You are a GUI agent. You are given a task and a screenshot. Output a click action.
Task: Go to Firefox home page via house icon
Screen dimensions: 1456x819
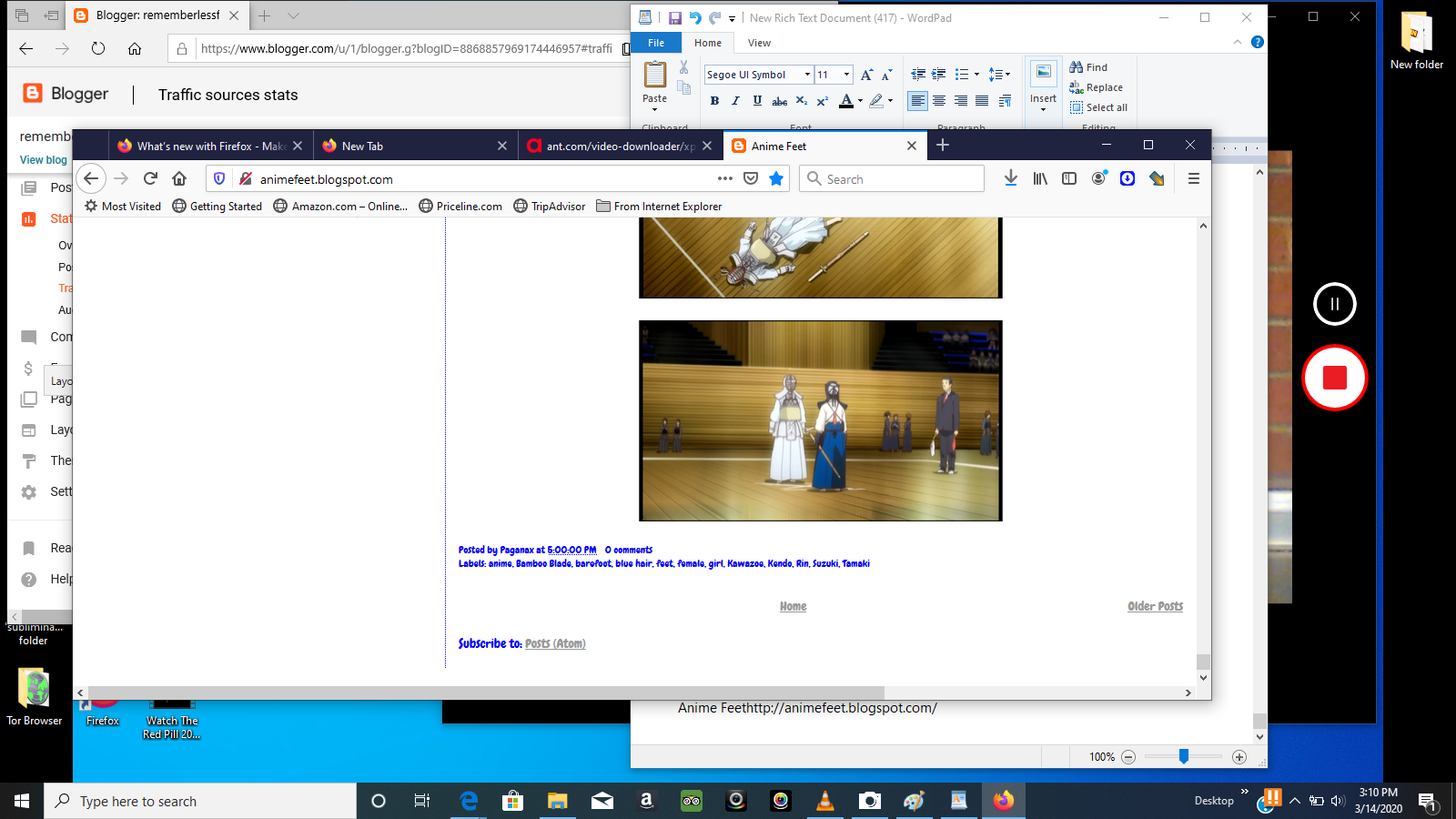[179, 179]
